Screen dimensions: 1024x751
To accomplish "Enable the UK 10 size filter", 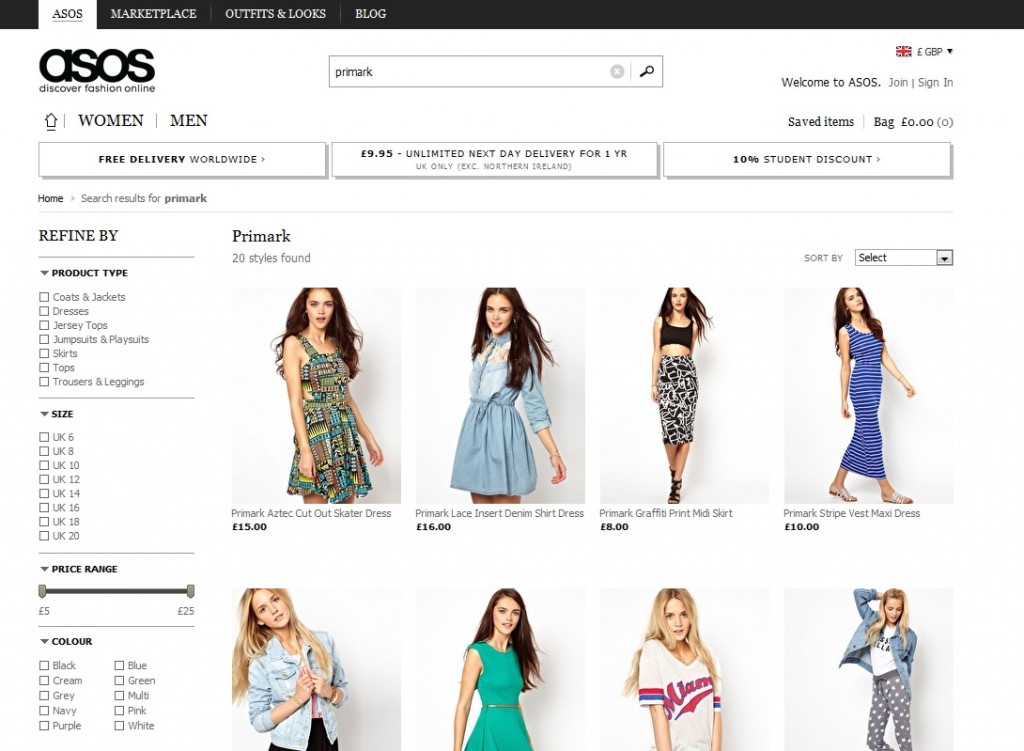I will 44,465.
